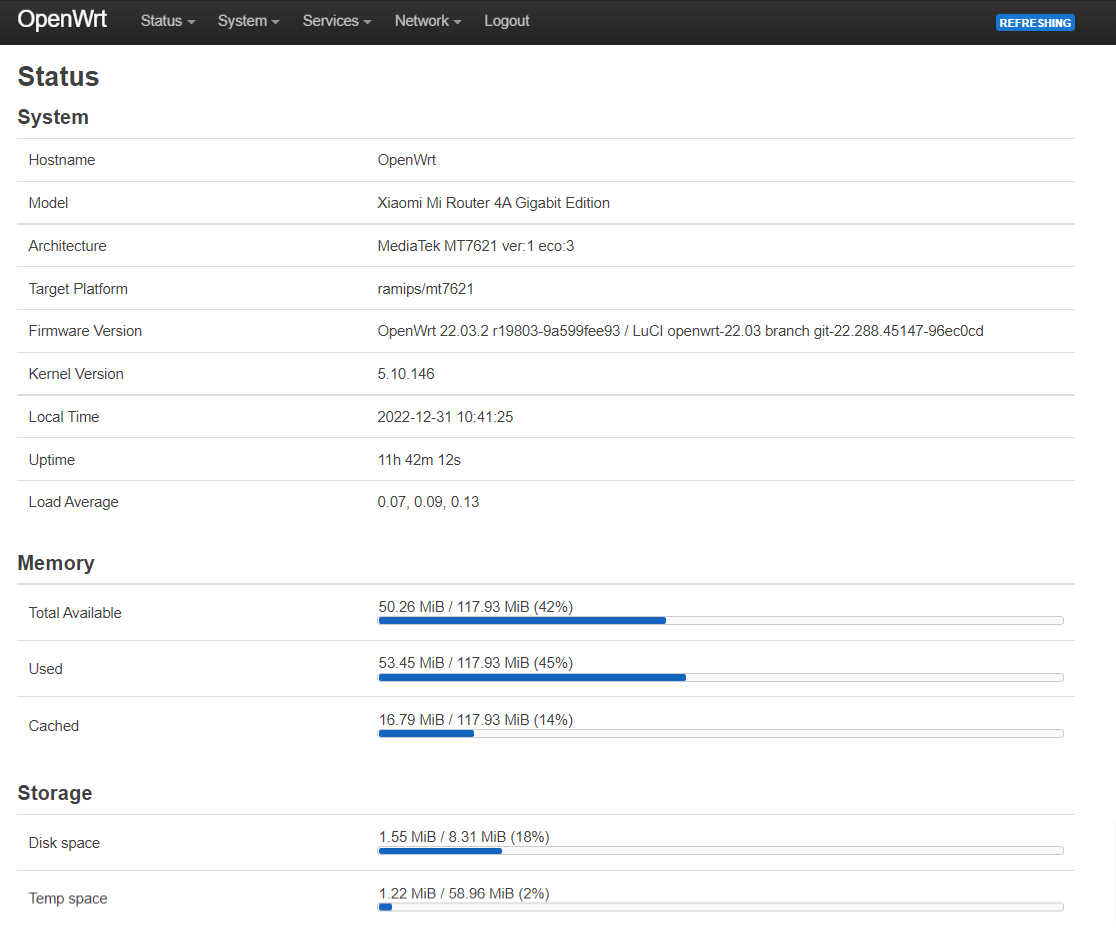Click the Kernel Version row label
The width and height of the screenshot is (1116, 941).
tap(76, 374)
